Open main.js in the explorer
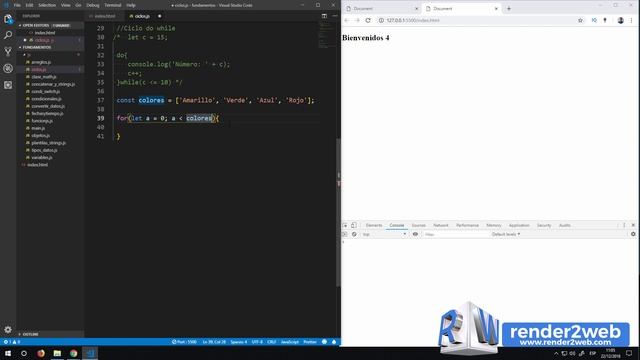Viewport: 640px width, 360px height. click(x=38, y=128)
